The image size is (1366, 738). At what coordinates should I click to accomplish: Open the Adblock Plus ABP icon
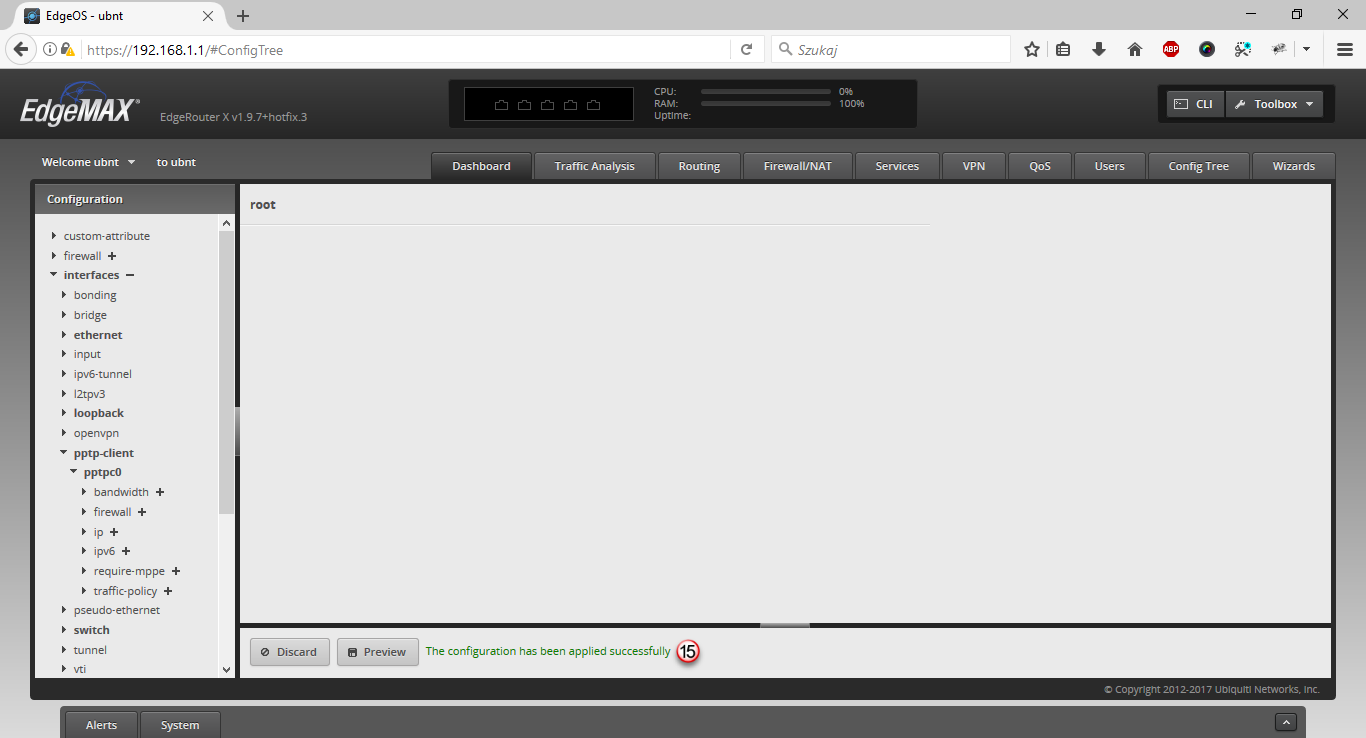(x=1171, y=49)
